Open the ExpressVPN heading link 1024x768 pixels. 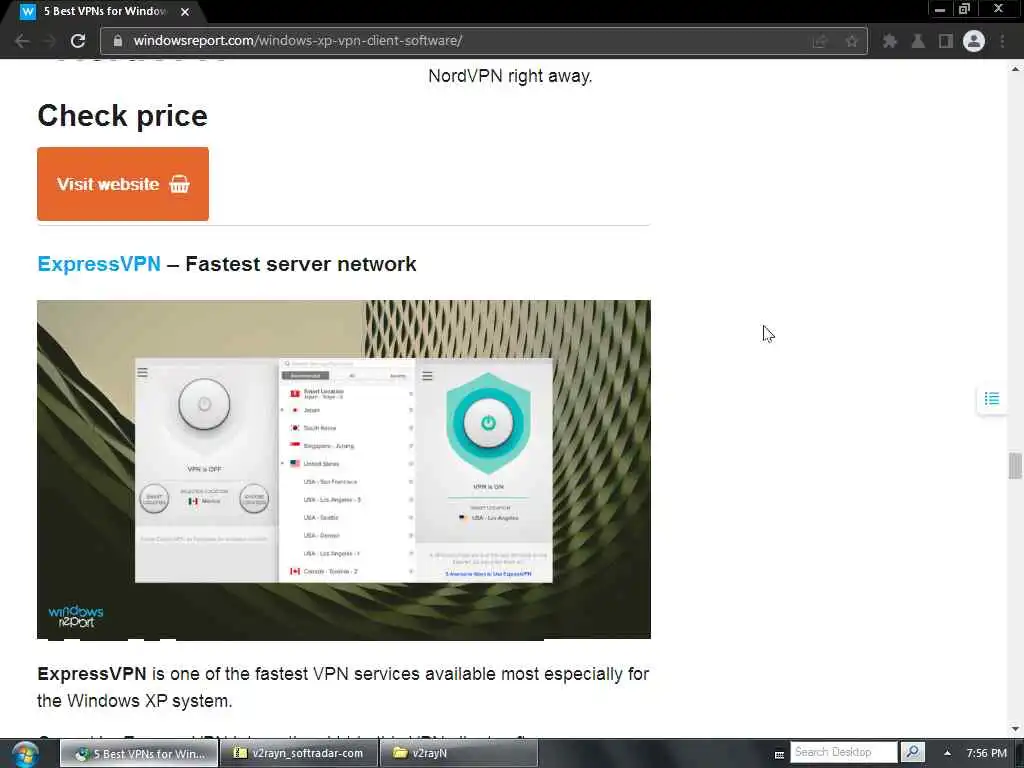99,264
